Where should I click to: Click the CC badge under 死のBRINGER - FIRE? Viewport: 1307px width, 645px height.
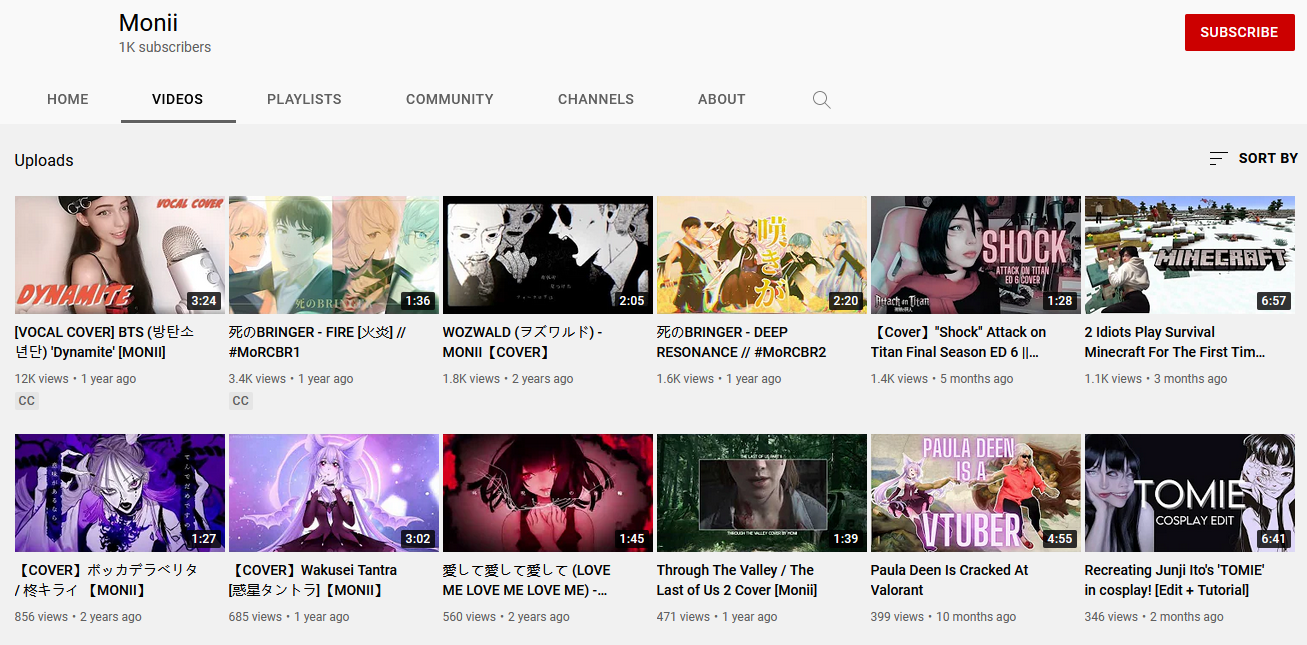(241, 401)
